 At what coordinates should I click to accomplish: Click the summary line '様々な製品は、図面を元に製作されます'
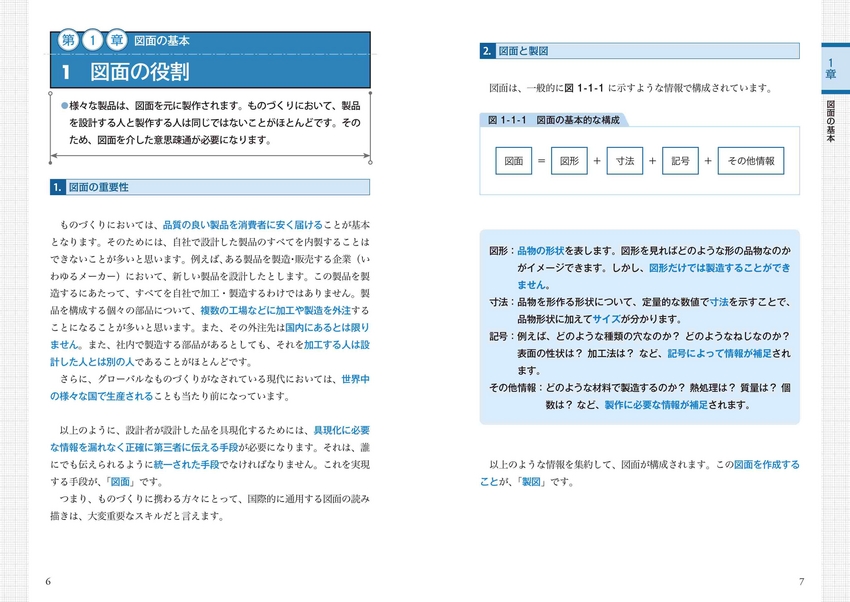click(x=154, y=106)
